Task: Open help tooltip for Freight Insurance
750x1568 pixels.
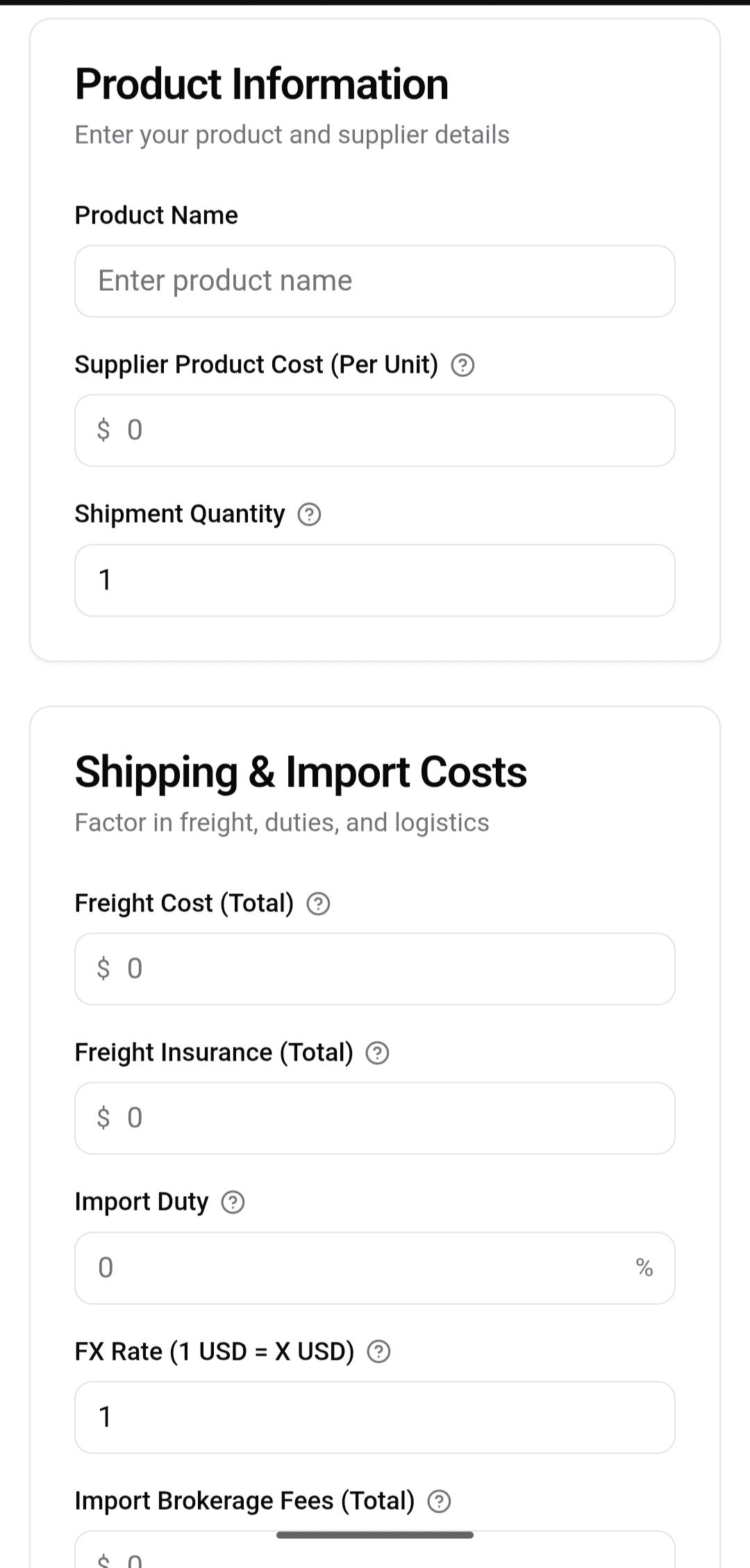Action: (377, 1052)
